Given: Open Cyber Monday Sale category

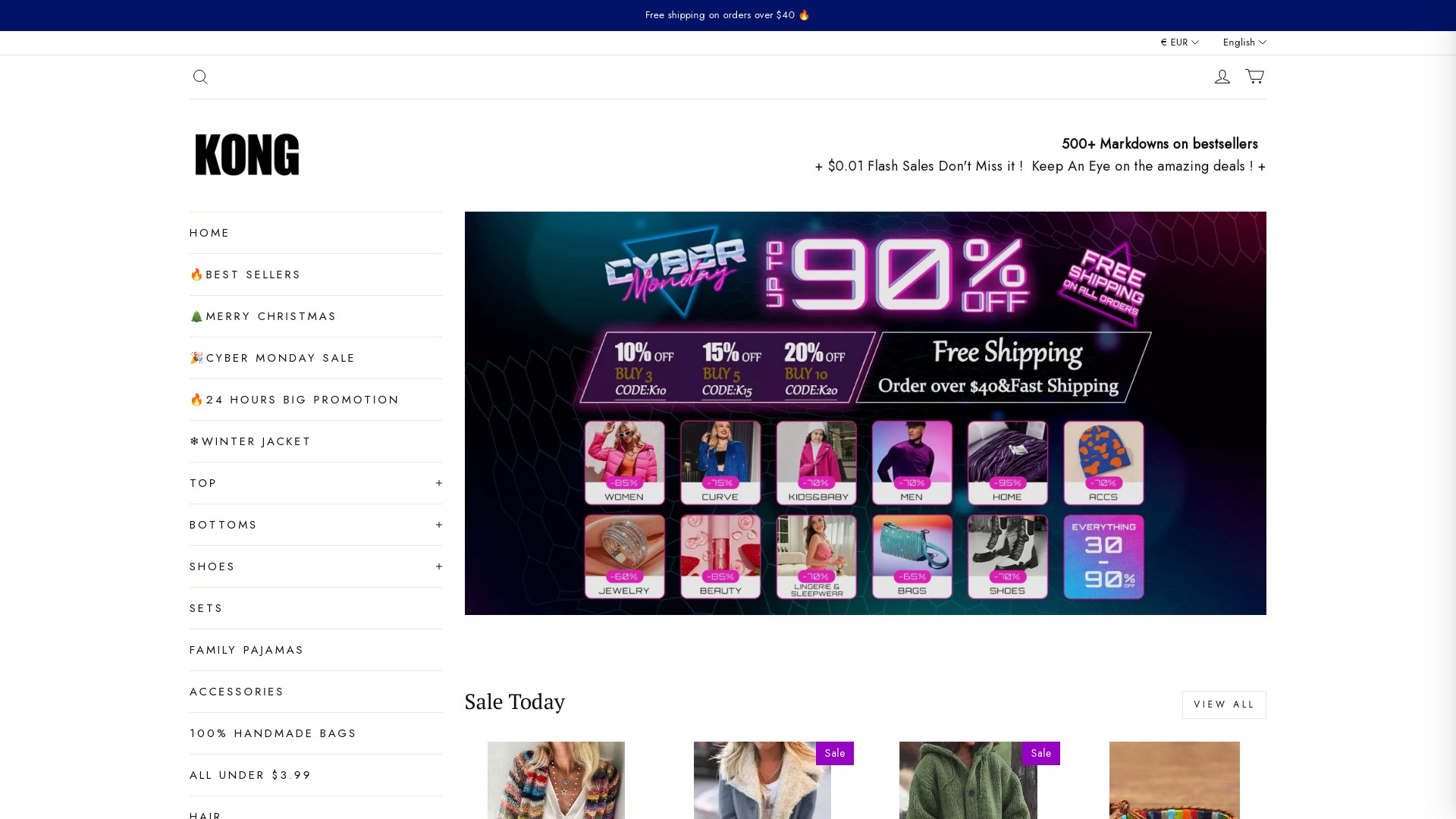Looking at the screenshot, I should [315, 358].
